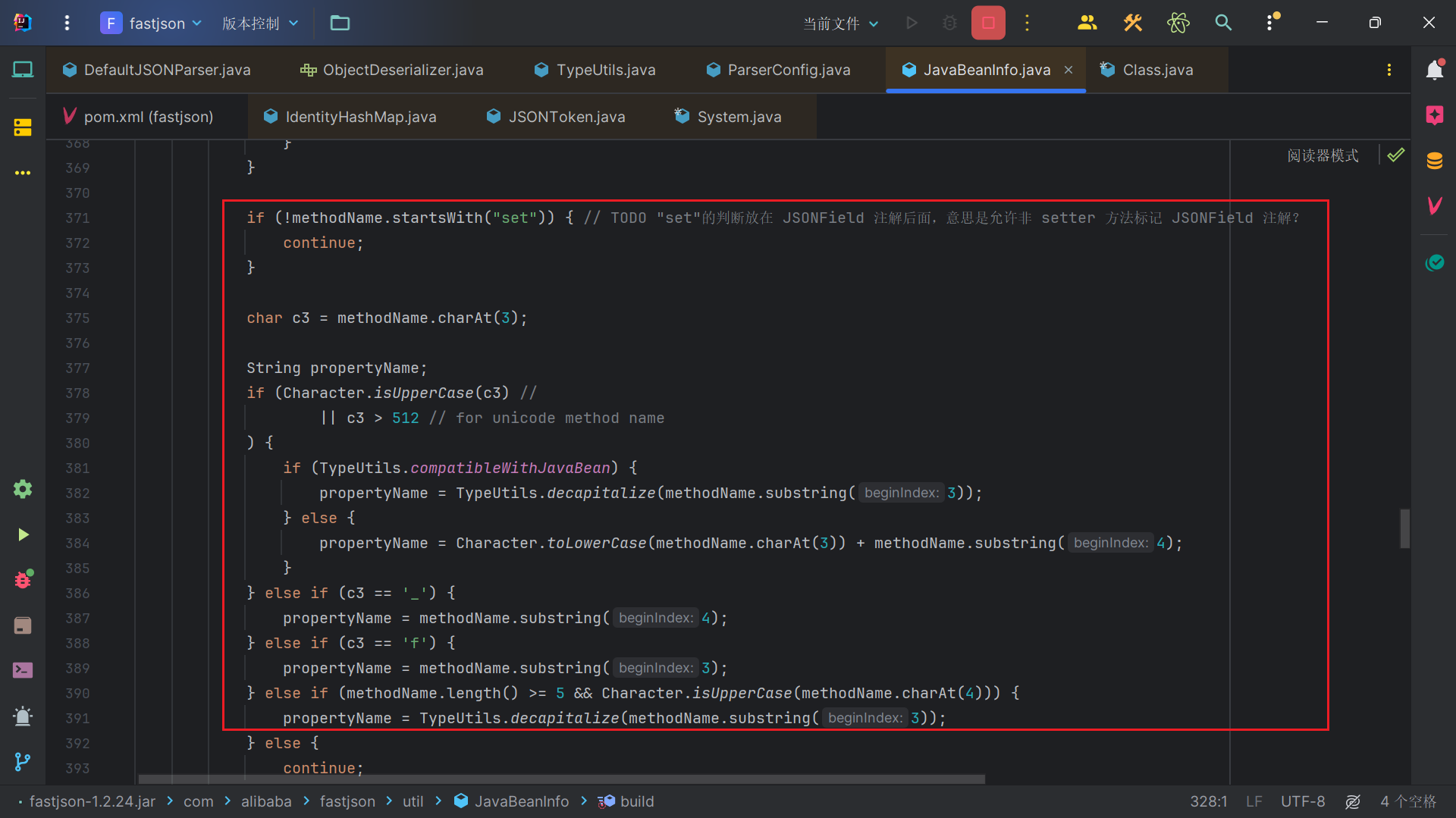Viewport: 1456px width, 818px height.
Task: Click the Debug bug icon in toolbar
Action: pos(949,23)
